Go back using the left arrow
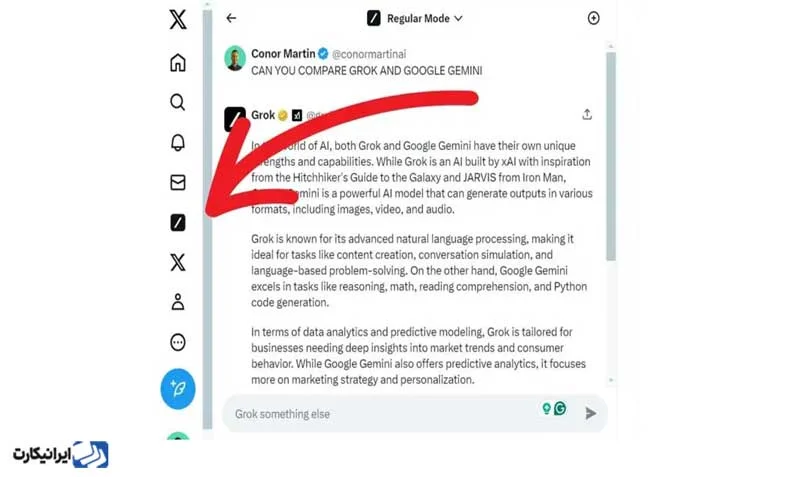 pyautogui.click(x=231, y=18)
